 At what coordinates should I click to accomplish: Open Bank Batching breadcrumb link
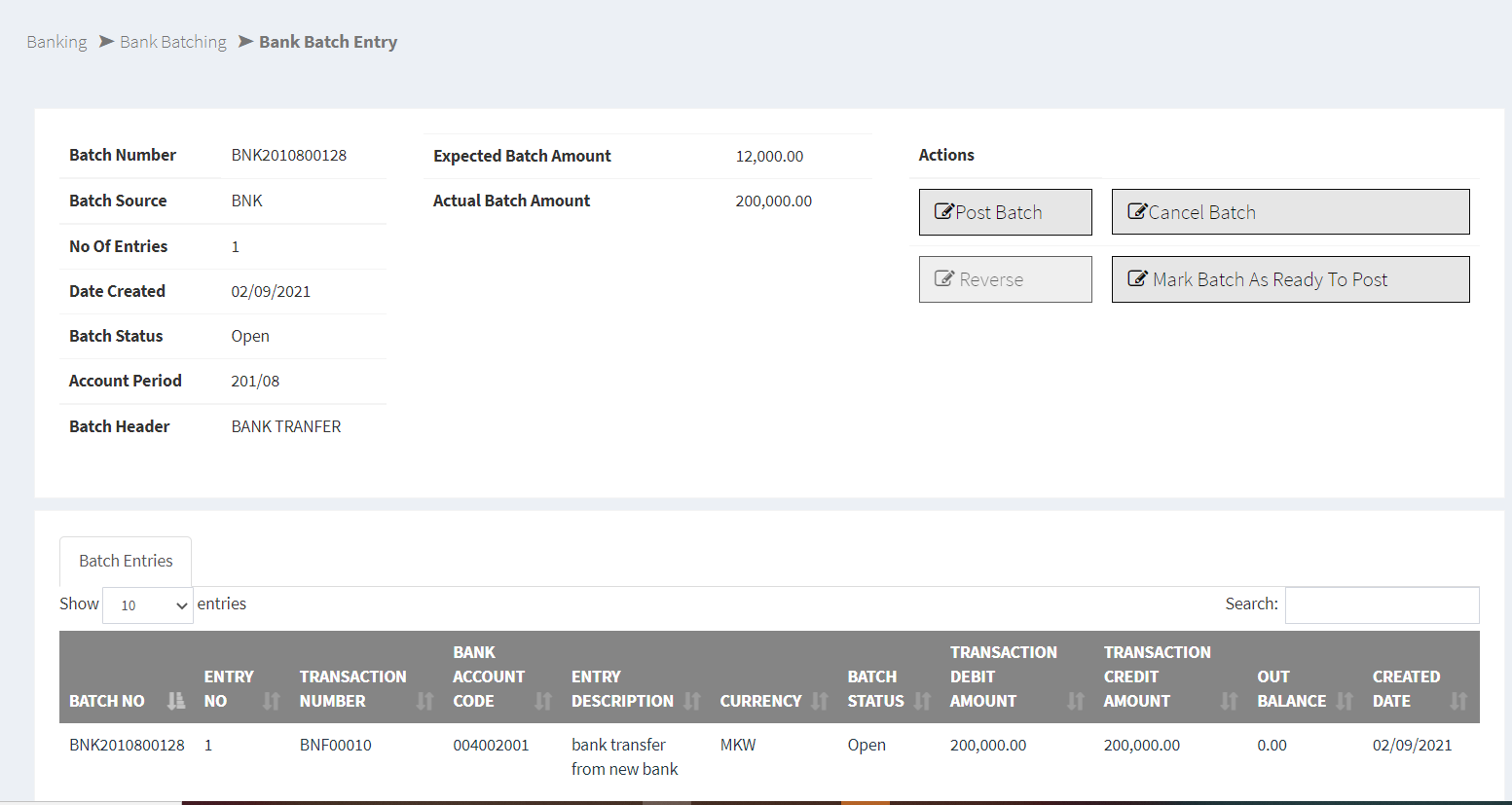172,42
